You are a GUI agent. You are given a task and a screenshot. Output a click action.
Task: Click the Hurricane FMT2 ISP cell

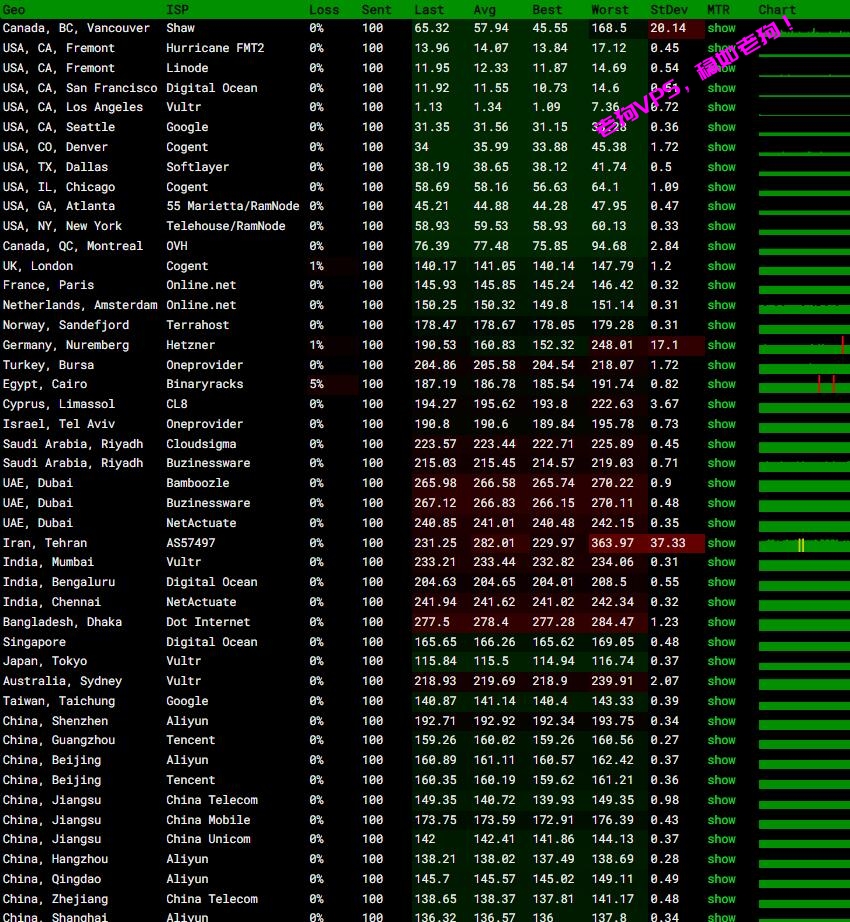click(215, 48)
